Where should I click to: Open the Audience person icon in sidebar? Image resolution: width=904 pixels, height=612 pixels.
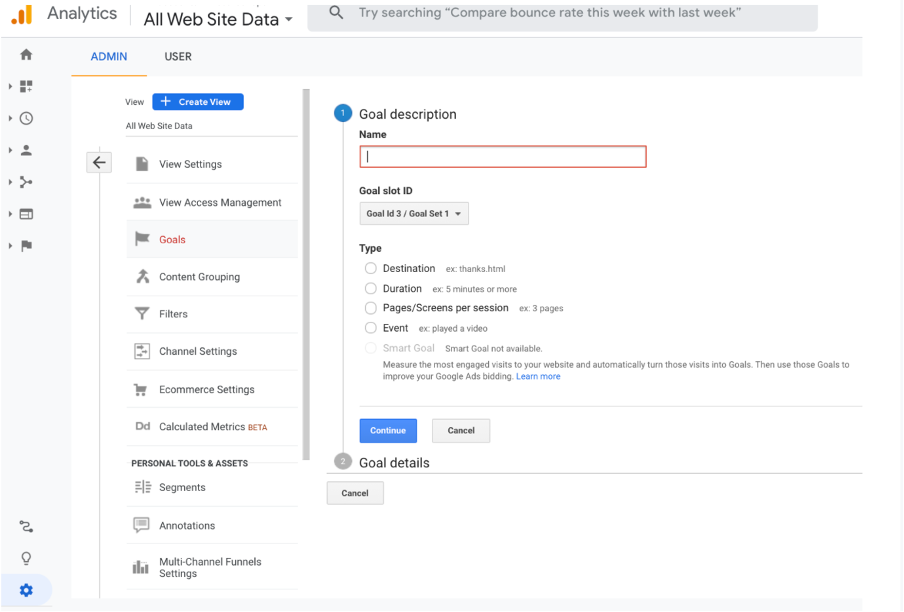pos(26,150)
